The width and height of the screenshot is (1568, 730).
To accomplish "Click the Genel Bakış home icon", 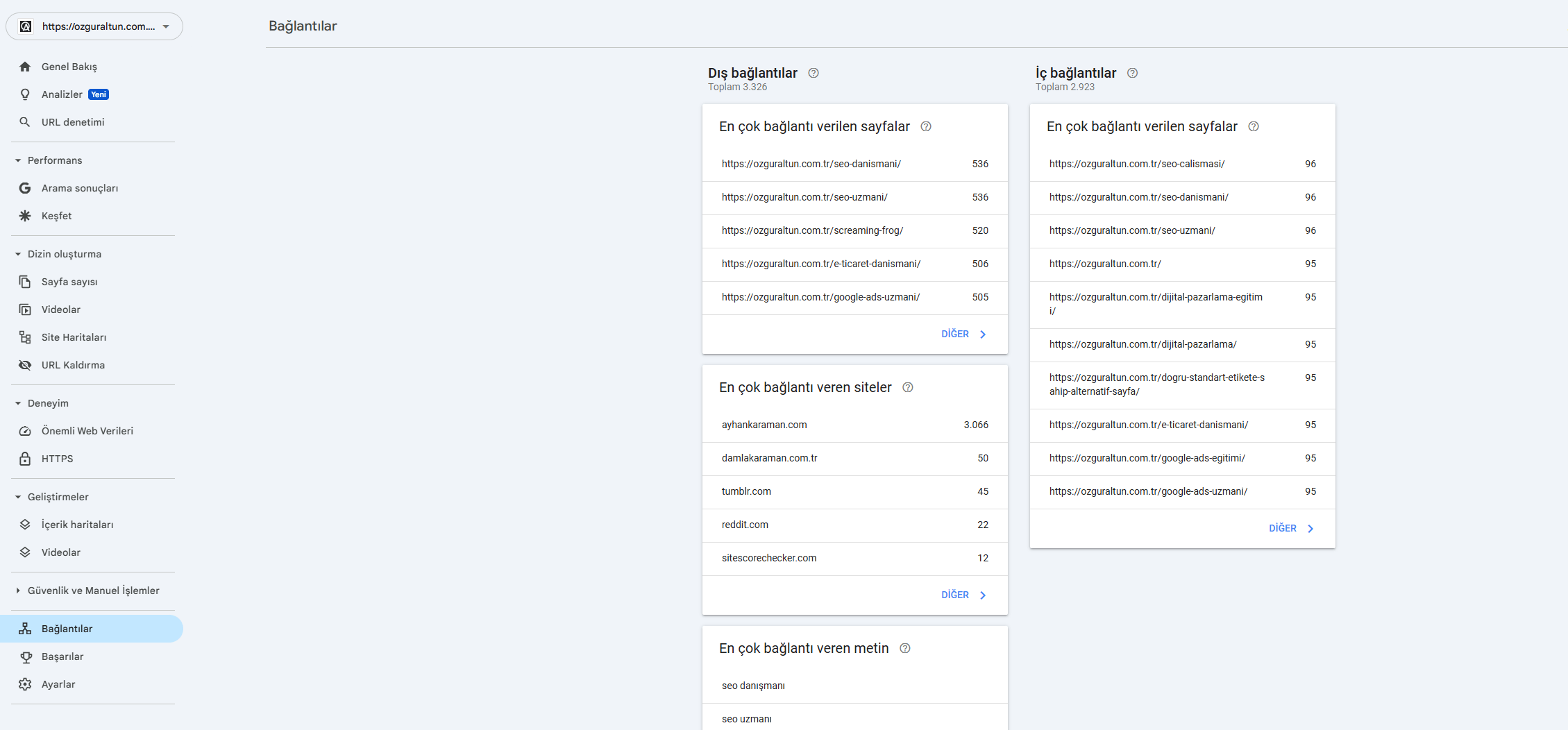I will coord(25,67).
